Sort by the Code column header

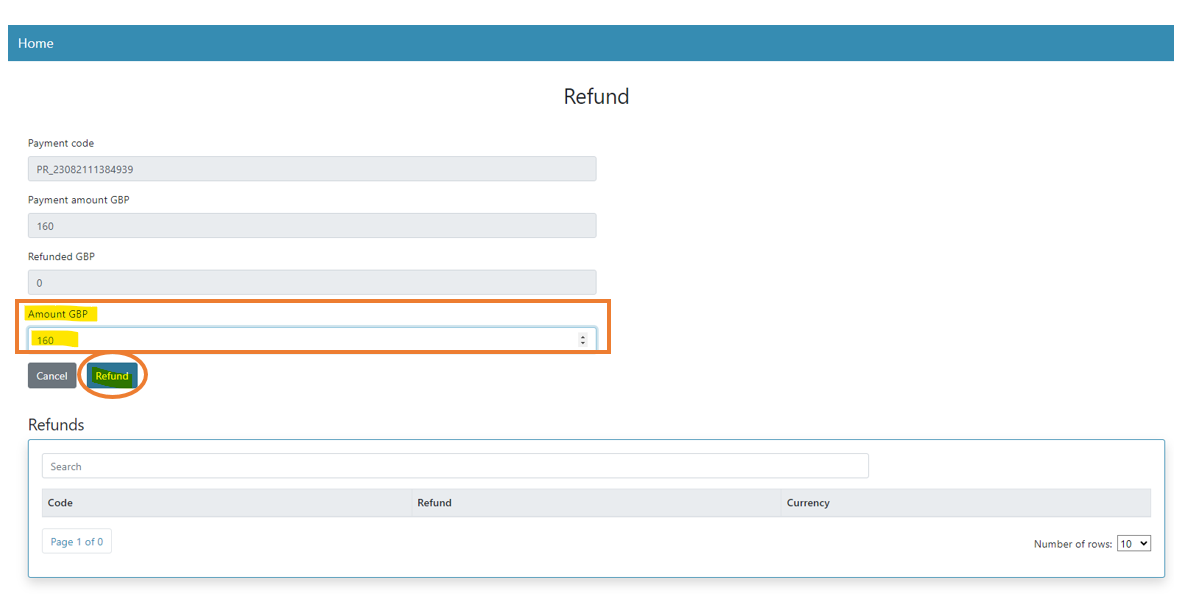pyautogui.click(x=61, y=503)
